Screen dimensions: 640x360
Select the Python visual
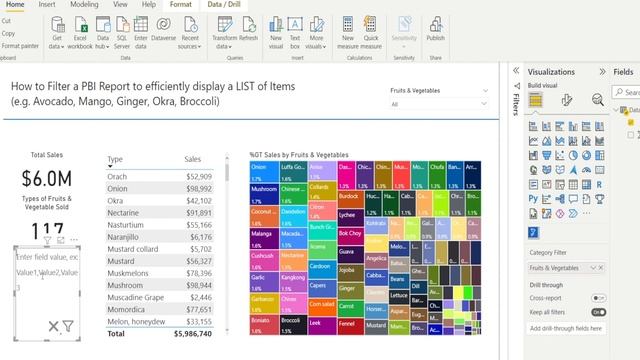(533, 199)
